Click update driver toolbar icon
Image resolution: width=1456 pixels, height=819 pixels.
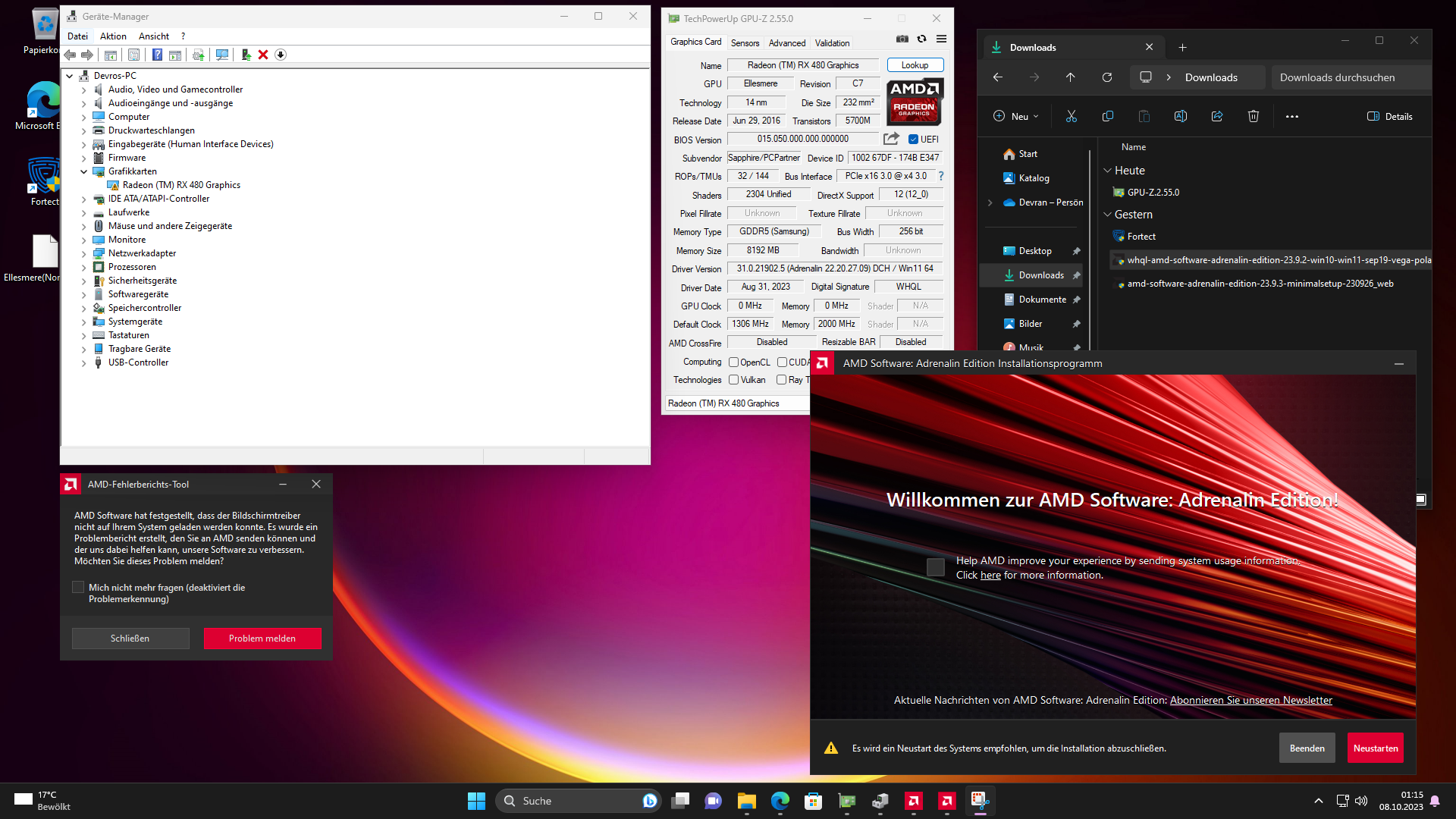[246, 55]
